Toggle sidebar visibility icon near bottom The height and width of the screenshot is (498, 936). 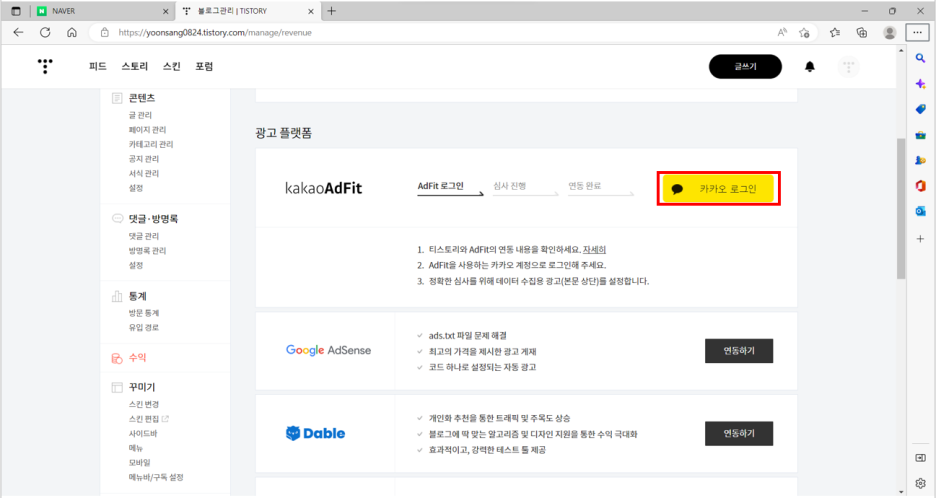point(920,457)
